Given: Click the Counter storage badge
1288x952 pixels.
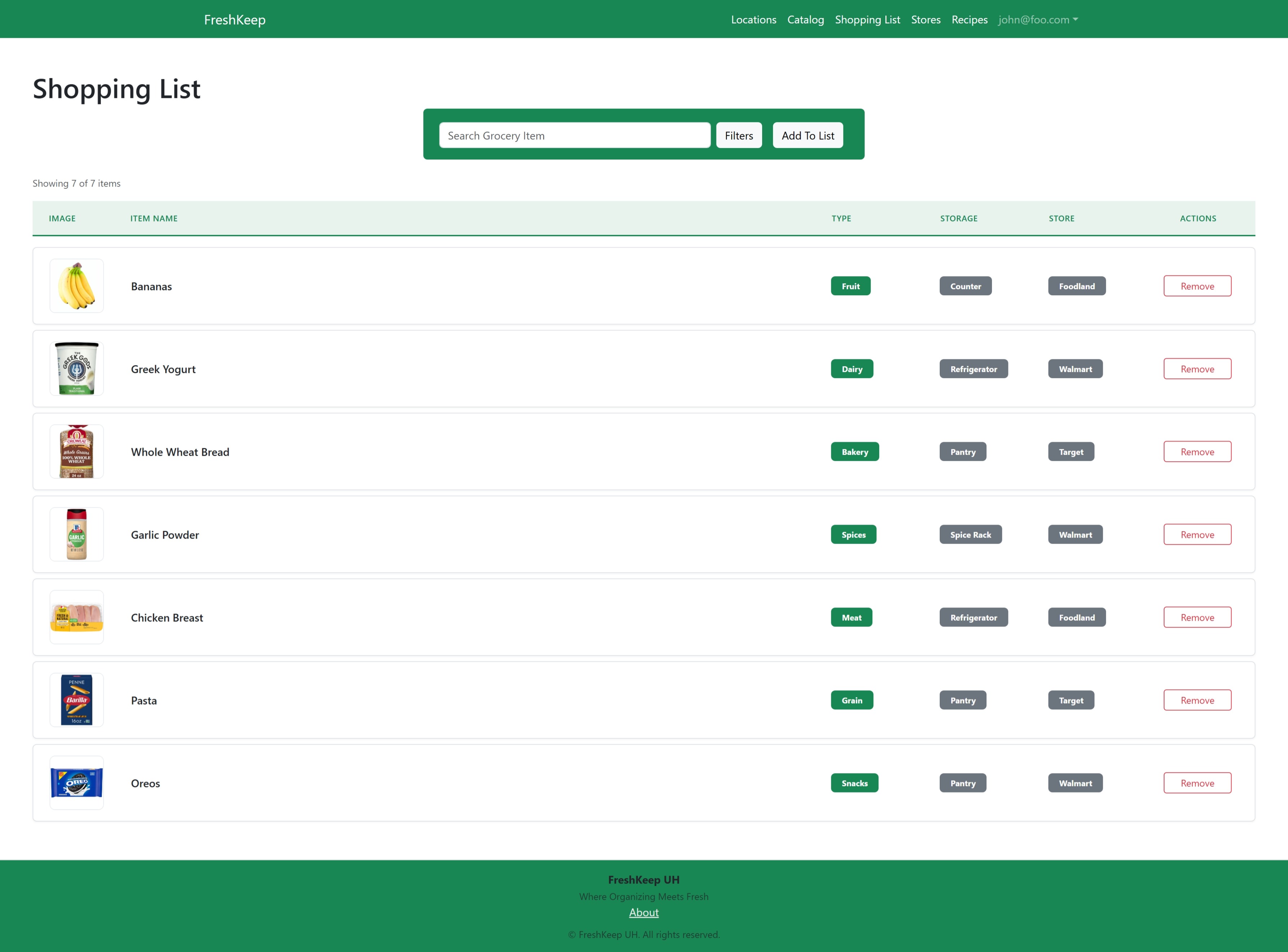Looking at the screenshot, I should tap(965, 286).
